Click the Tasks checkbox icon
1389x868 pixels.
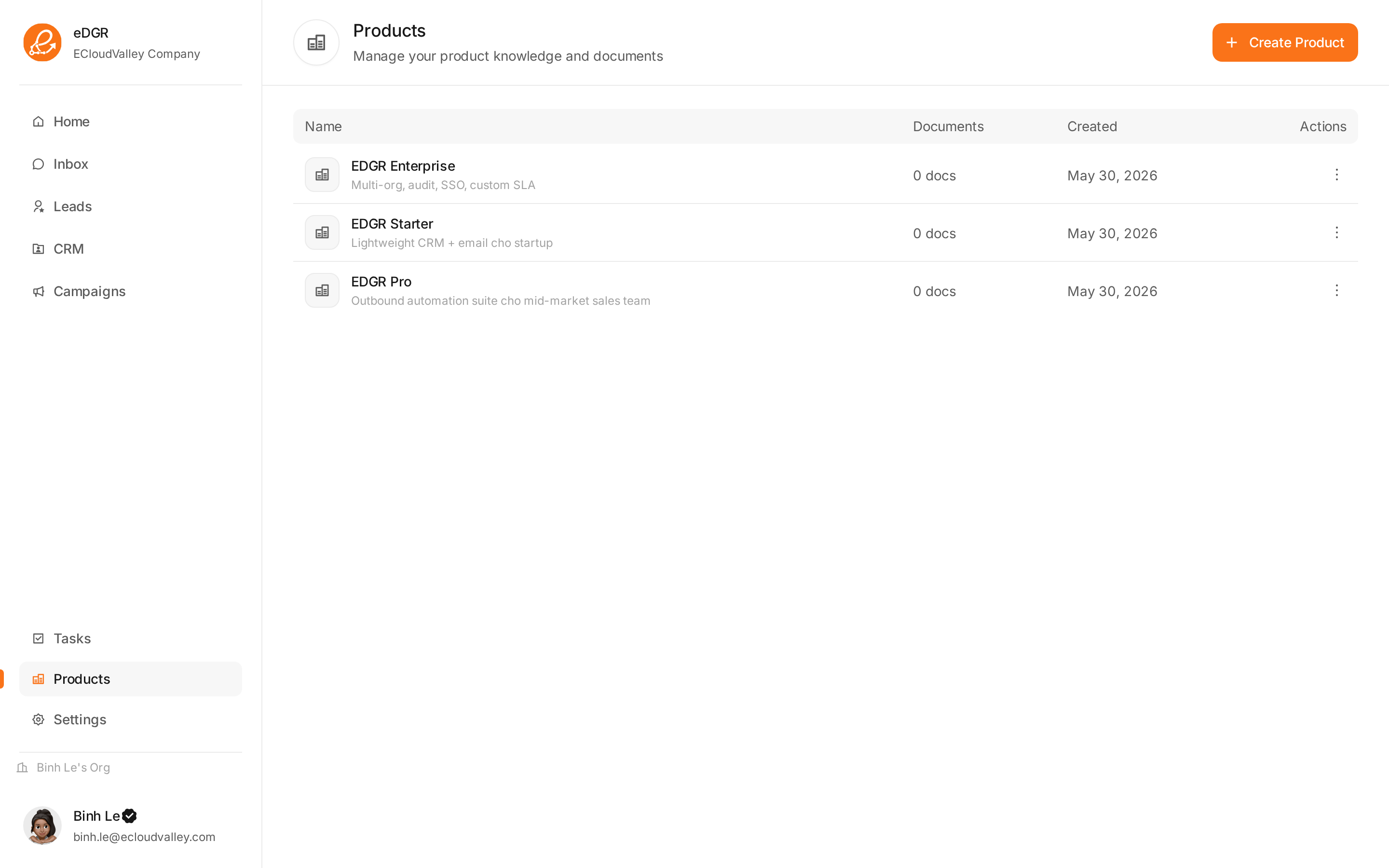pos(39,638)
